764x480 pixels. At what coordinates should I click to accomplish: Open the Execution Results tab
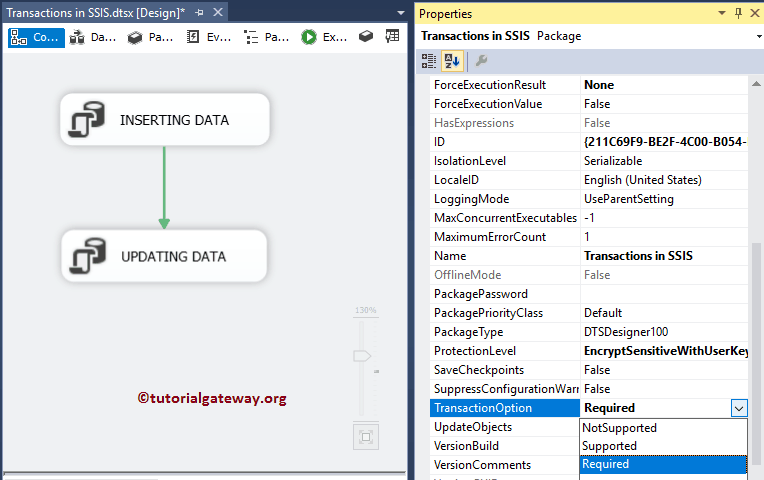point(324,37)
